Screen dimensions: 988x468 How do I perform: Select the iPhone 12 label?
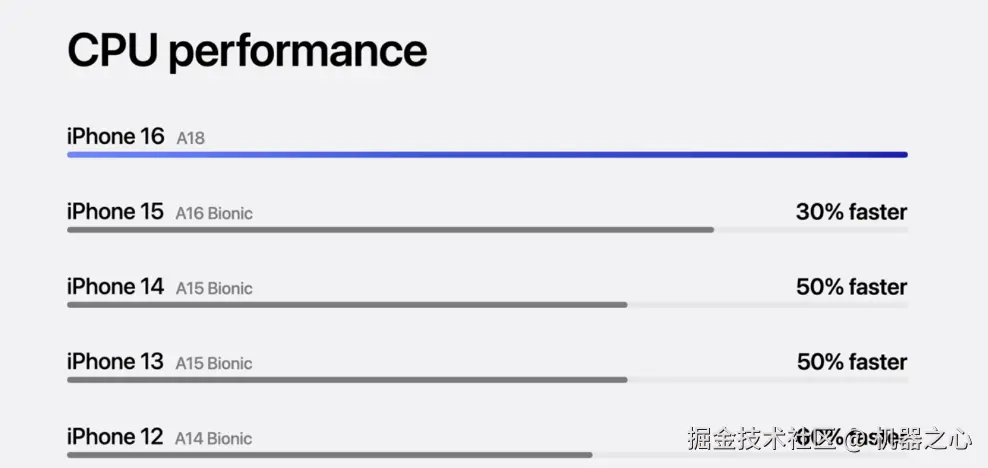pyautogui.click(x=115, y=437)
